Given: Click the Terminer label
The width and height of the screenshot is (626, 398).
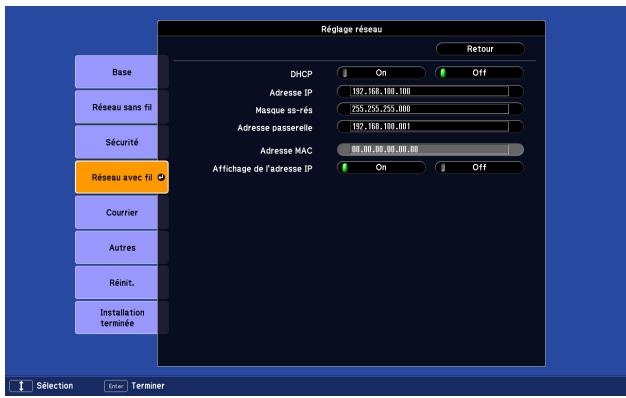Looking at the screenshot, I should [148, 386].
